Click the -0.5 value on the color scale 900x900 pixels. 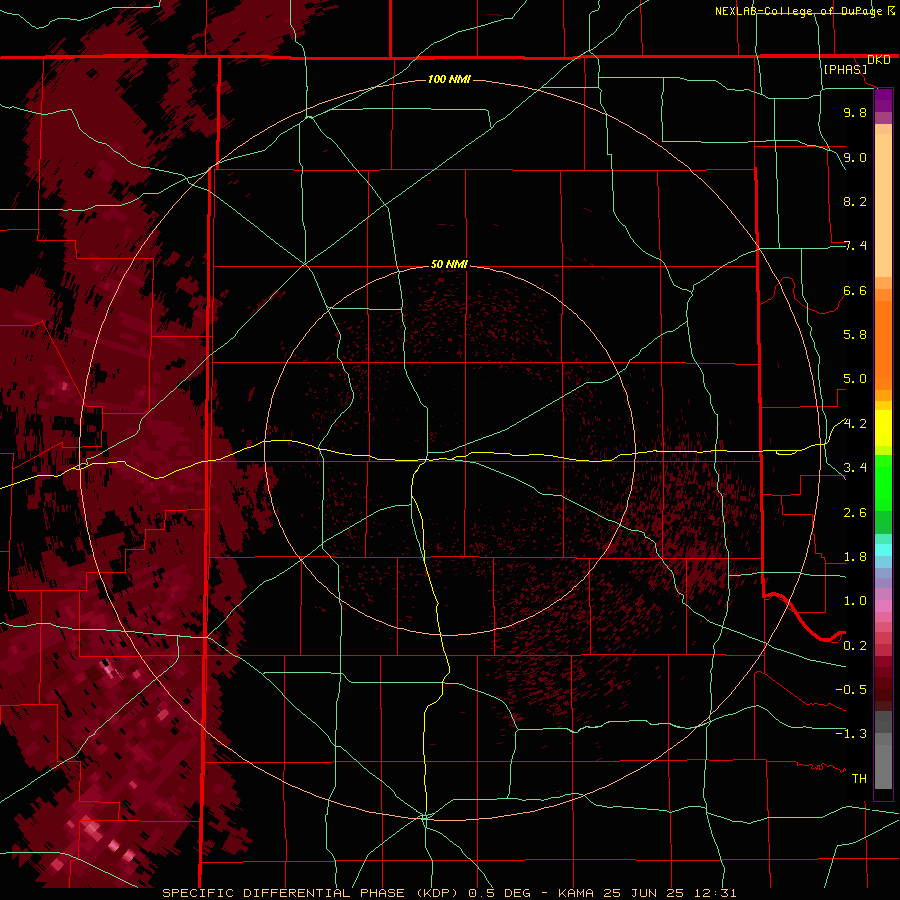pyautogui.click(x=851, y=690)
